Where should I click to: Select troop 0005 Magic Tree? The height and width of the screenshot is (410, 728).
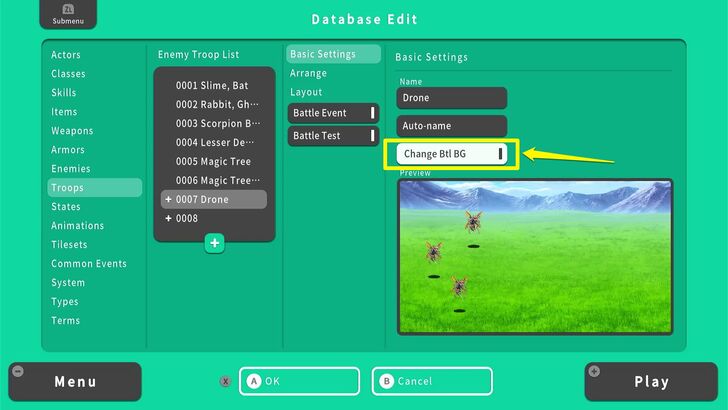[x=214, y=162]
